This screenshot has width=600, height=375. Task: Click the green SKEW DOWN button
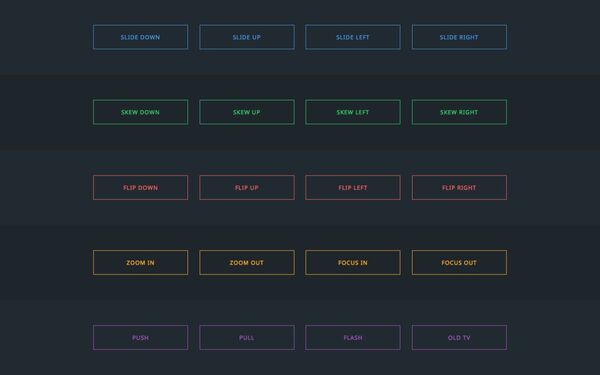click(x=140, y=112)
